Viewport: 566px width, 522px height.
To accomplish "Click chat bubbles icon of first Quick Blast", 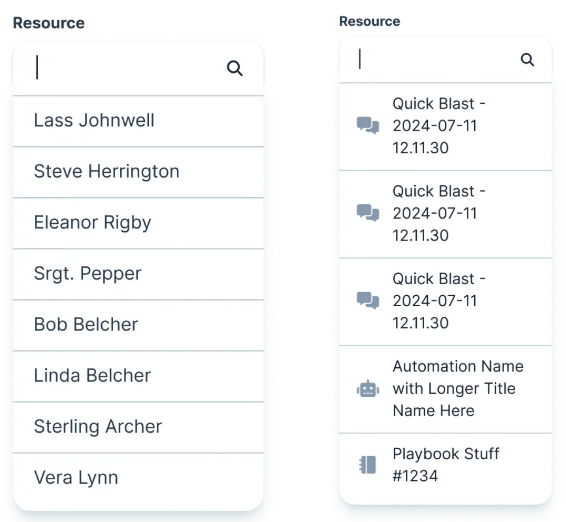I will click(x=368, y=125).
